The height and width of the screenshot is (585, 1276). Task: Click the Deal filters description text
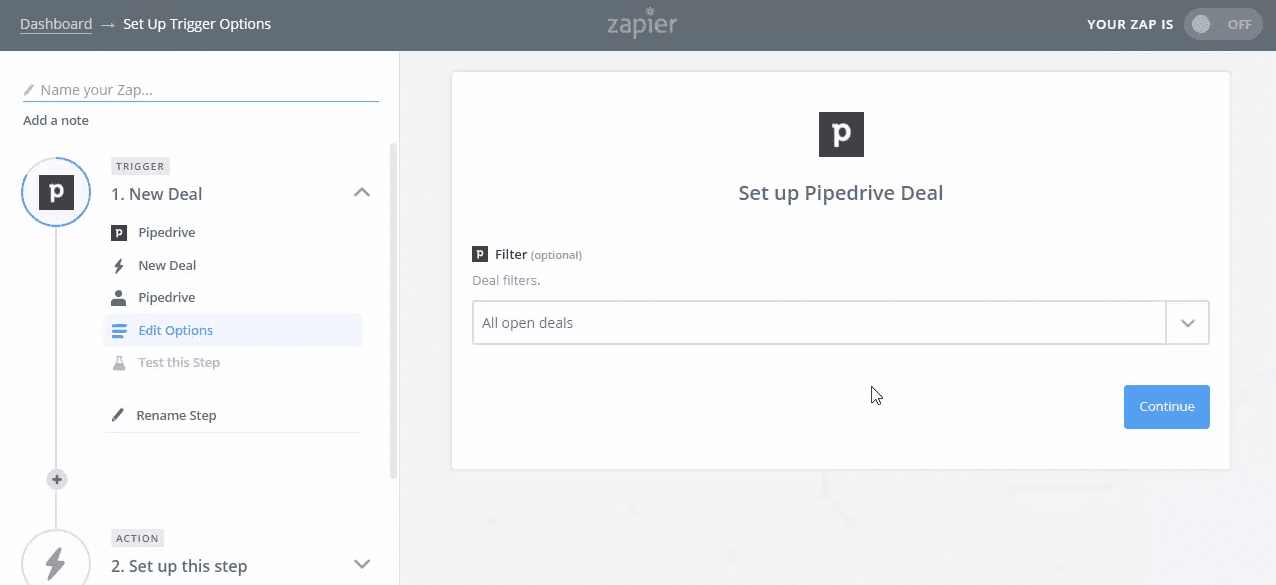tap(506, 281)
